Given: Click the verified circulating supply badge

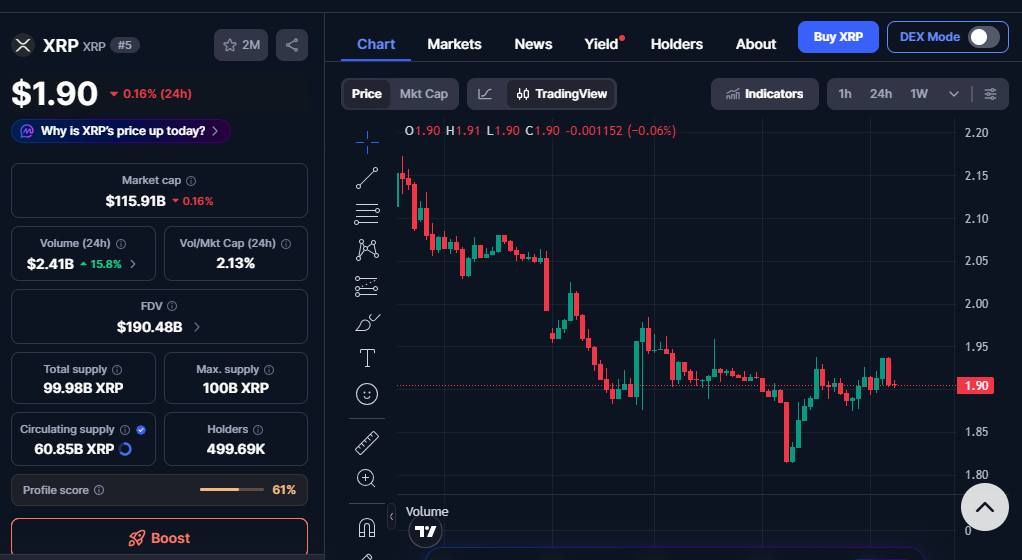Looking at the screenshot, I should (141, 430).
